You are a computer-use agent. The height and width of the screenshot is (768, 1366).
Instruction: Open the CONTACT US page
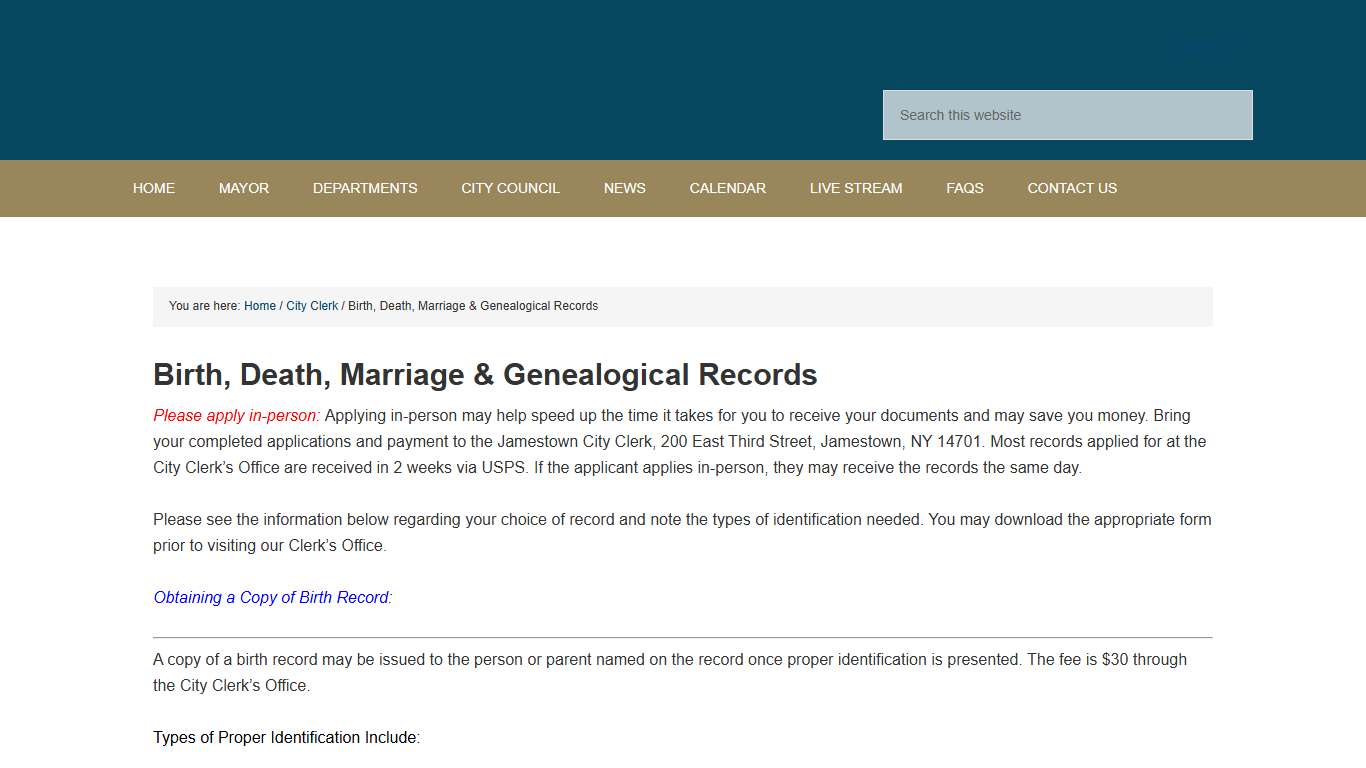1071,188
